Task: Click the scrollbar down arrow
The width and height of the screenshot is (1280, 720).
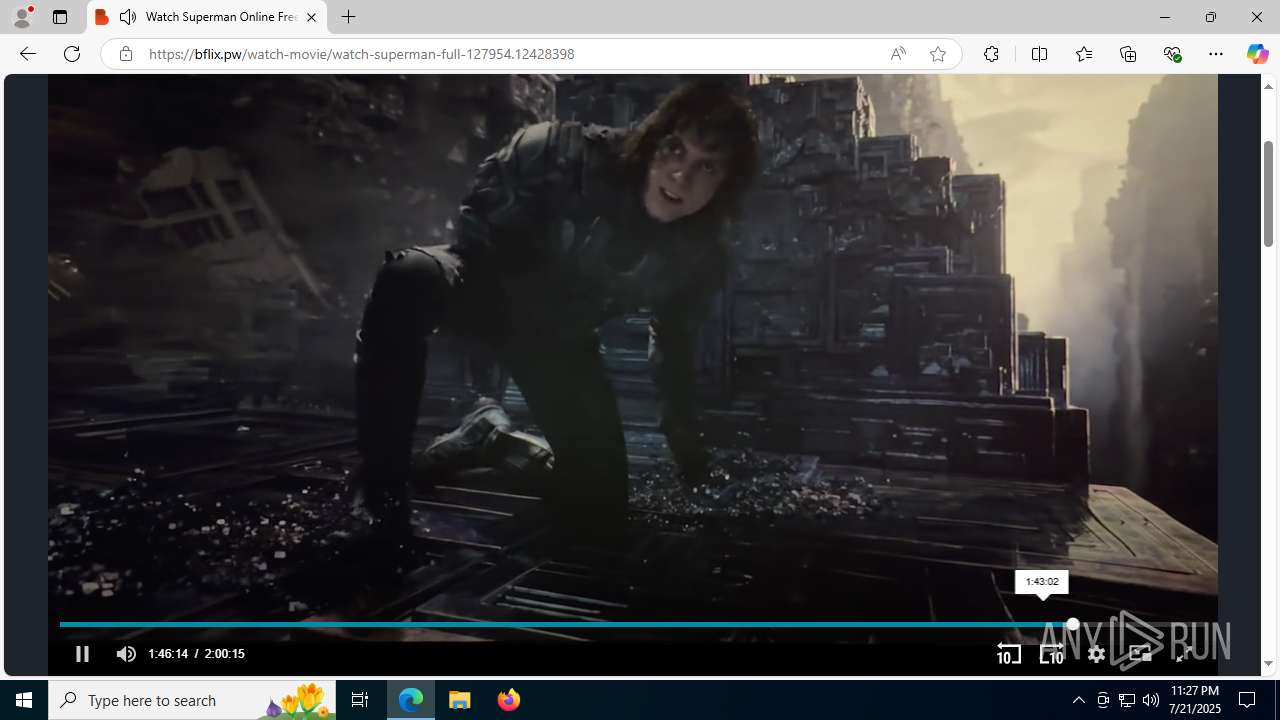Action: click(x=1268, y=664)
